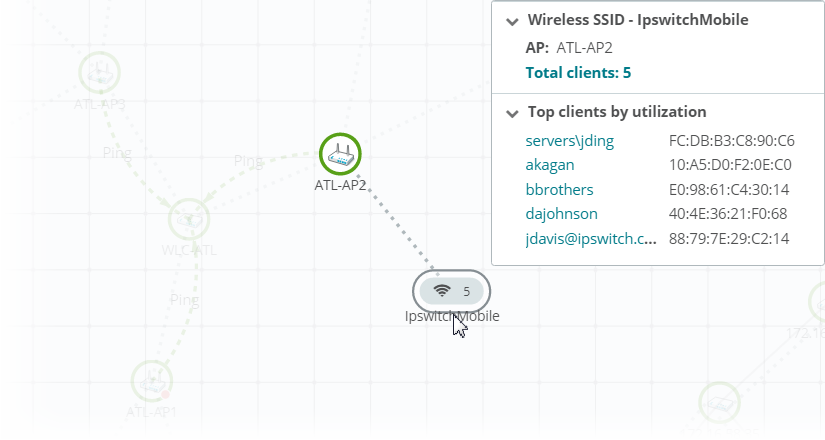The width and height of the screenshot is (825, 440).
Task: Click the jdavis@ipswitch.c... client link
Action: (591, 238)
